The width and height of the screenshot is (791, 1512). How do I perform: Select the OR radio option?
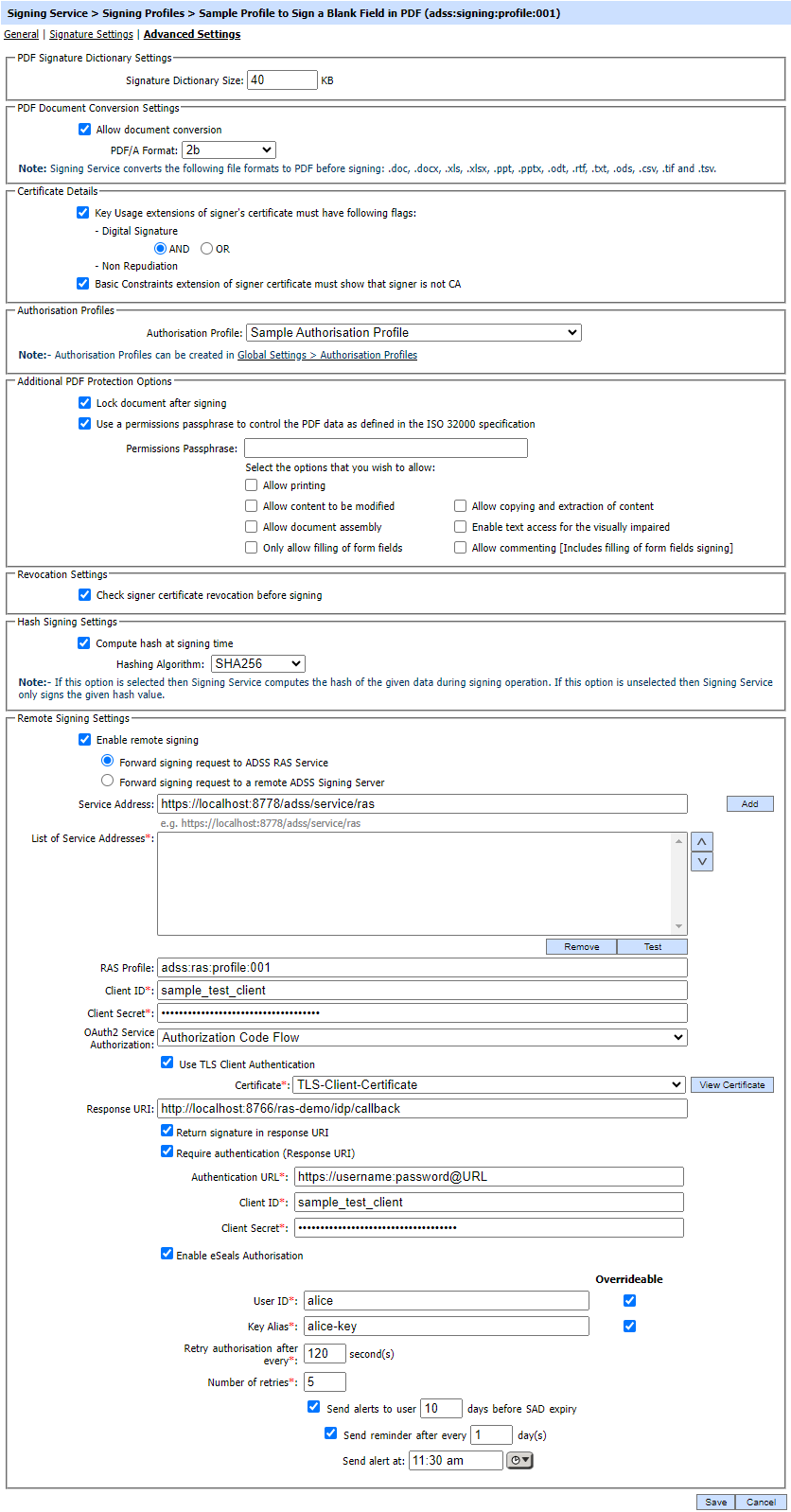206,249
